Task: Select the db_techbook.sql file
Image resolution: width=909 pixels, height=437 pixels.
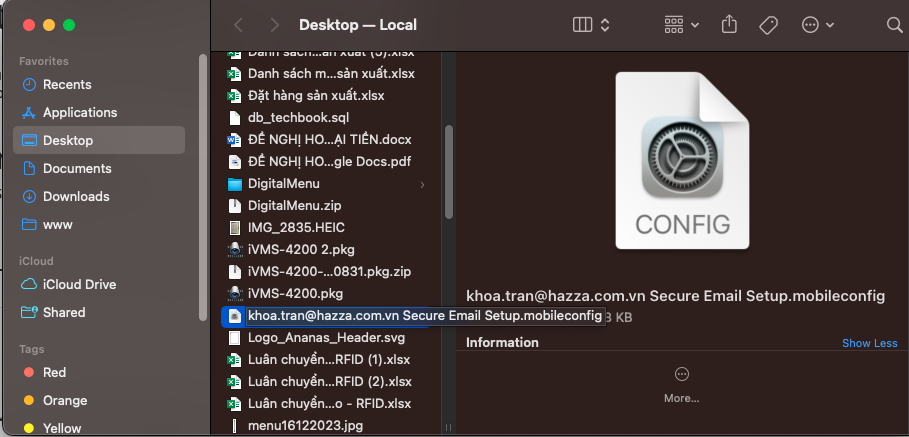Action: [x=326, y=118]
